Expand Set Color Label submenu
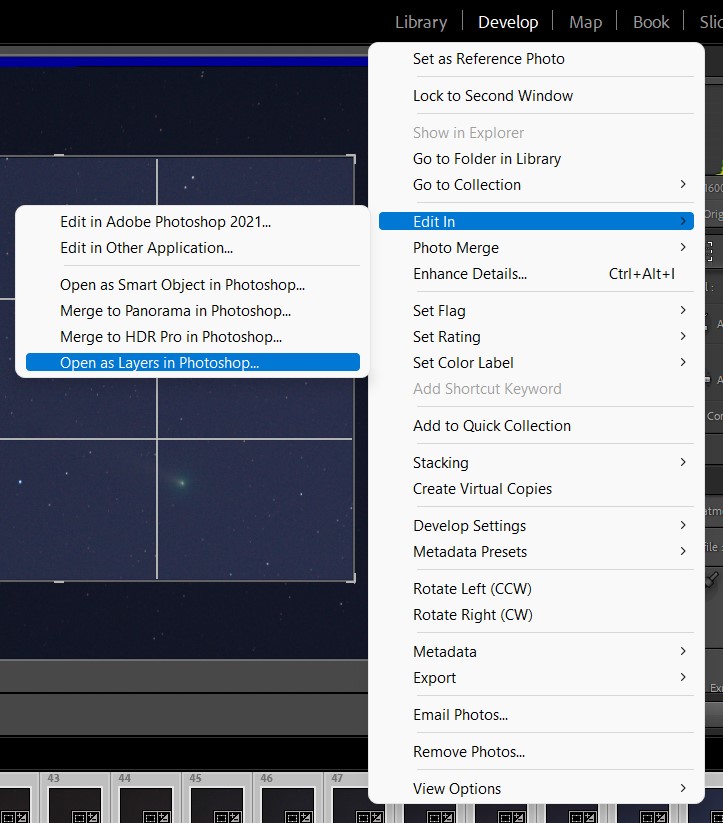This screenshot has height=823, width=723. pos(536,363)
